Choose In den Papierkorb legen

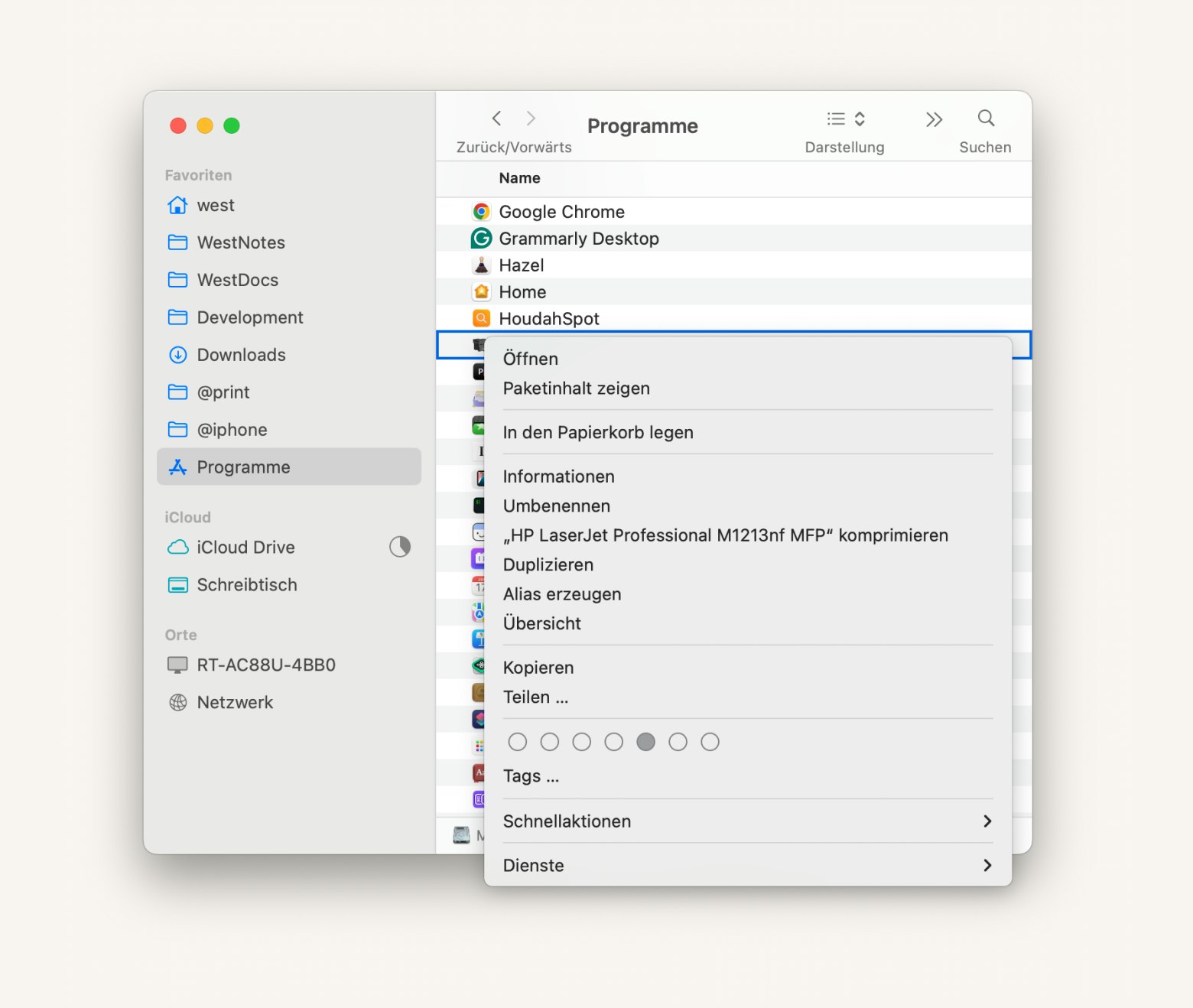pyautogui.click(x=748, y=433)
